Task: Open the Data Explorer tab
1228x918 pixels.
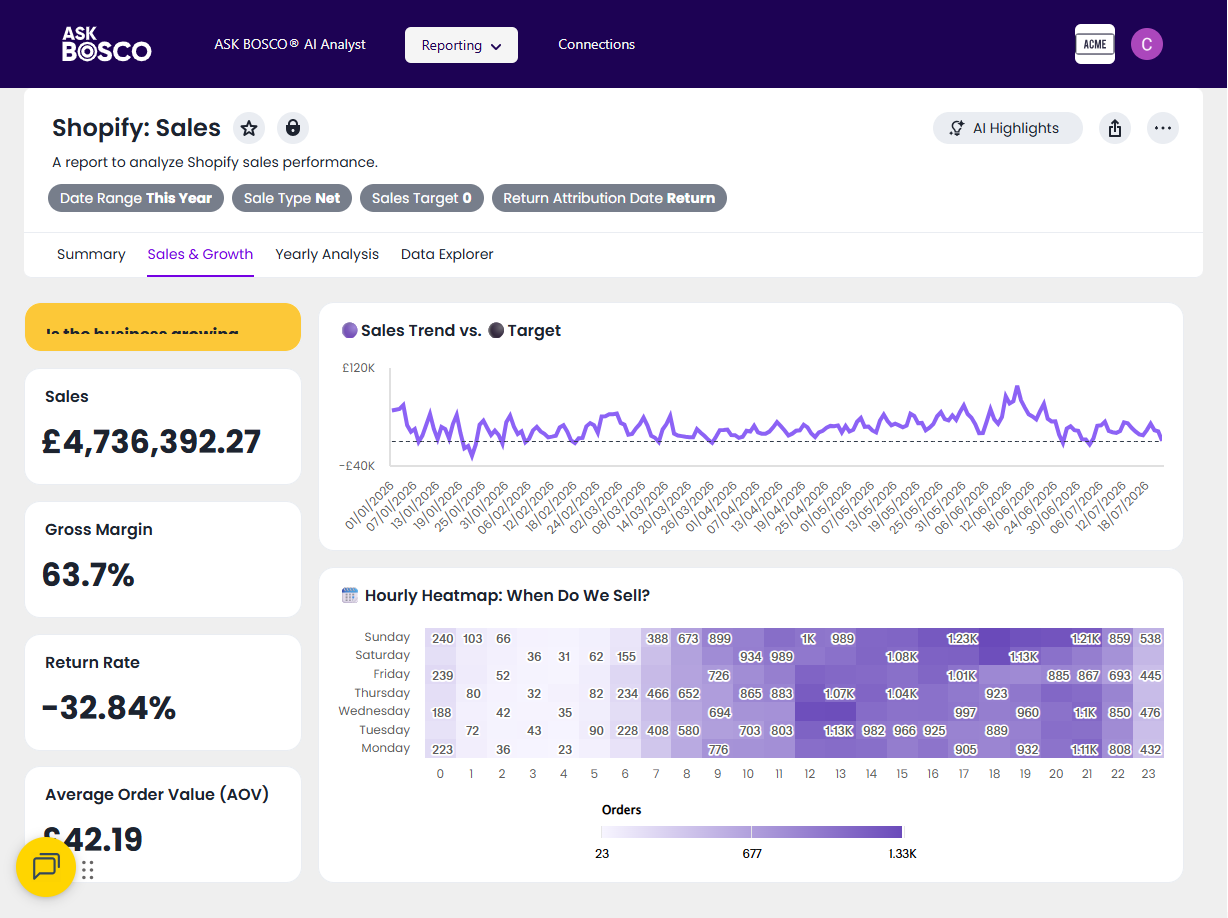Action: pyautogui.click(x=447, y=254)
